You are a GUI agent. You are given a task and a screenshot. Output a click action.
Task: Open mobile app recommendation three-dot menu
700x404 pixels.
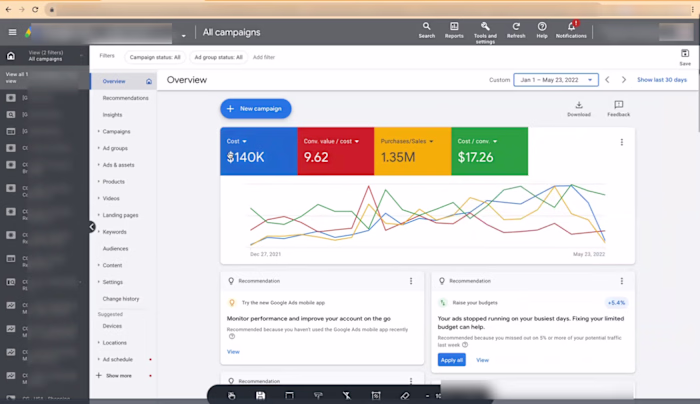[x=411, y=281]
